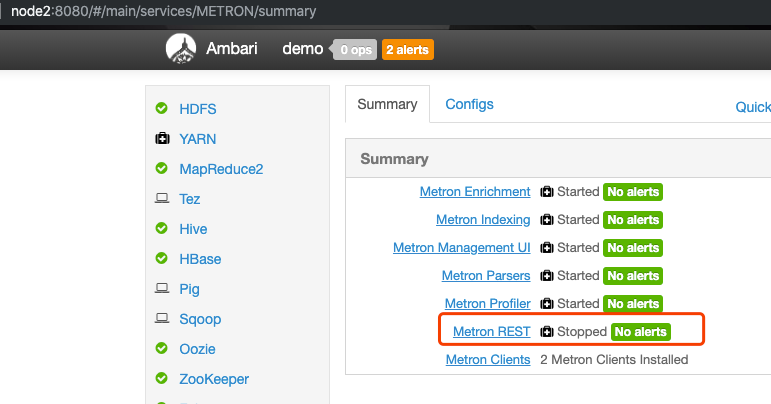
Task: Open the HDFS service
Action: pos(198,109)
